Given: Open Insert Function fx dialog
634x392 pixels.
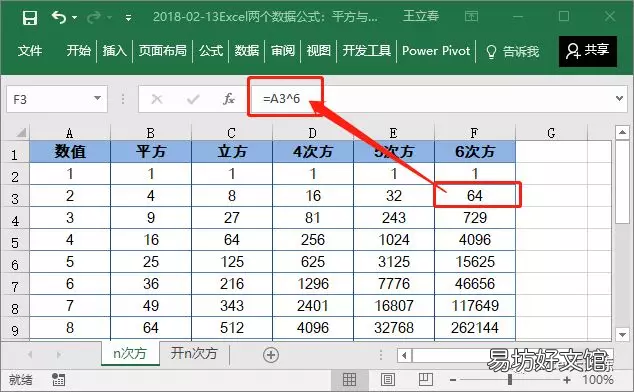Looking at the screenshot, I should tap(228, 99).
